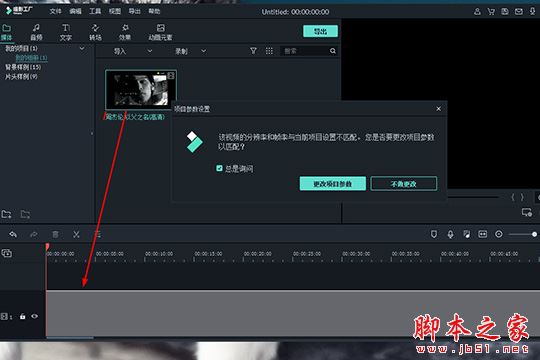The width and height of the screenshot is (540, 360).
Task: Select the 背景样例 (15) folder
Action: (x=23, y=67)
